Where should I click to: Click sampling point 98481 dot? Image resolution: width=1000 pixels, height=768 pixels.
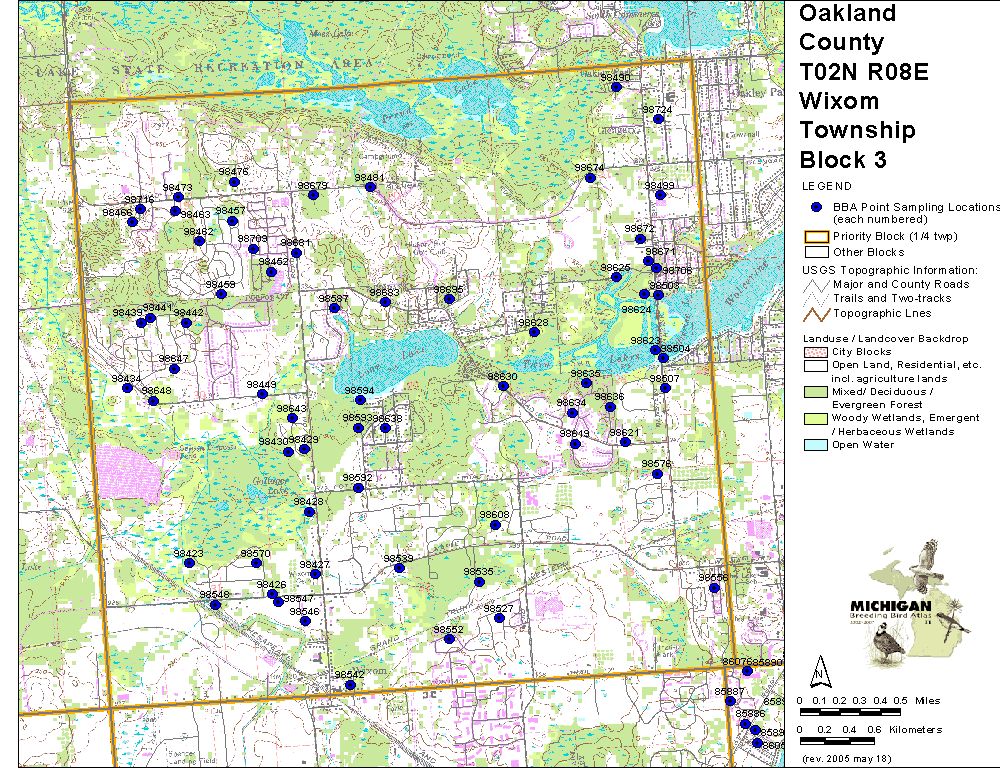pyautogui.click(x=370, y=187)
